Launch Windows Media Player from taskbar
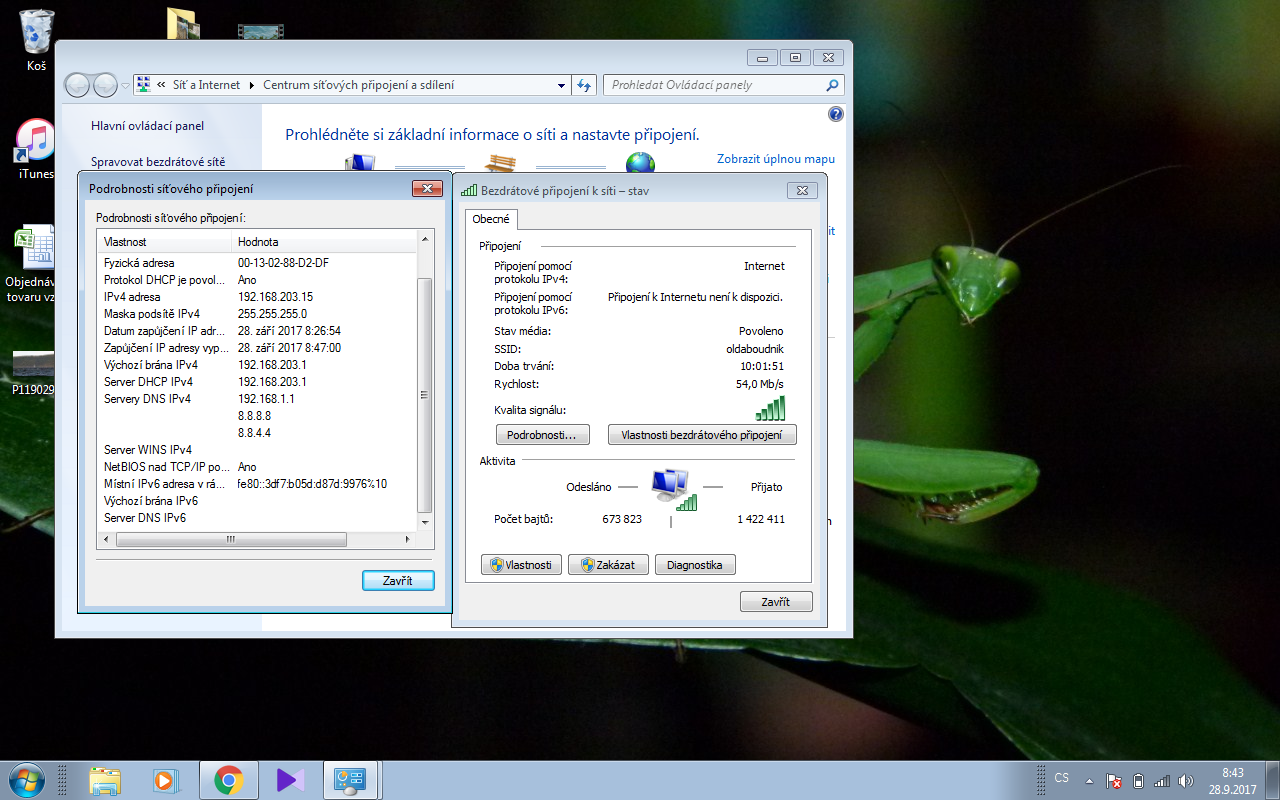Screen dimensions: 1280x800 [x=164, y=780]
